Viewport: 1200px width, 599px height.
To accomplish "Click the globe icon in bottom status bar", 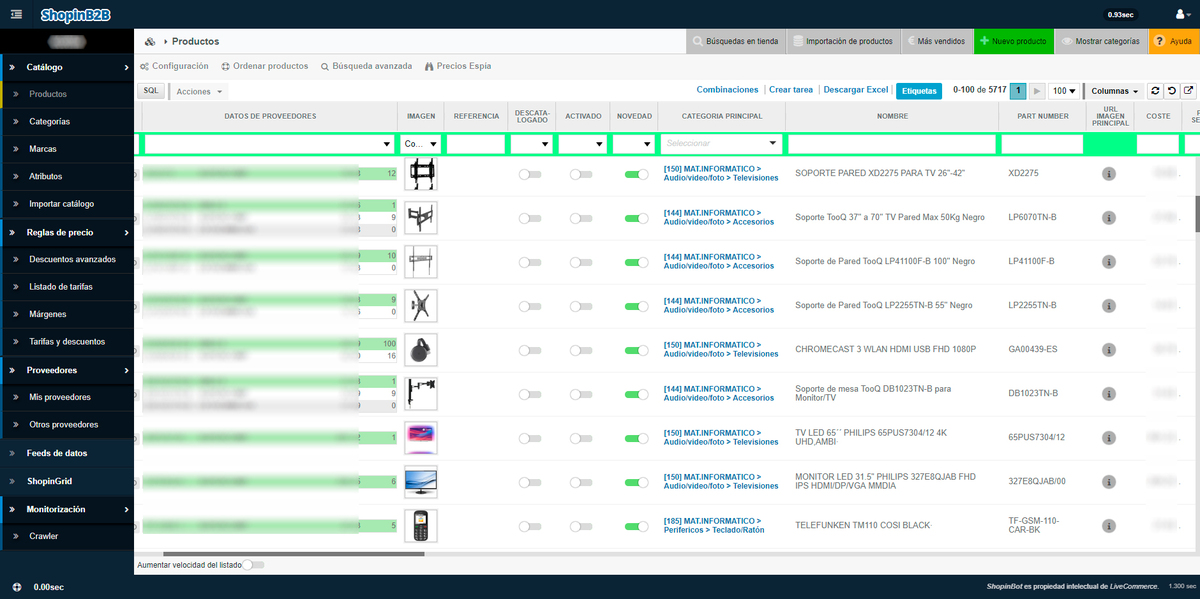I will pyautogui.click(x=16, y=587).
